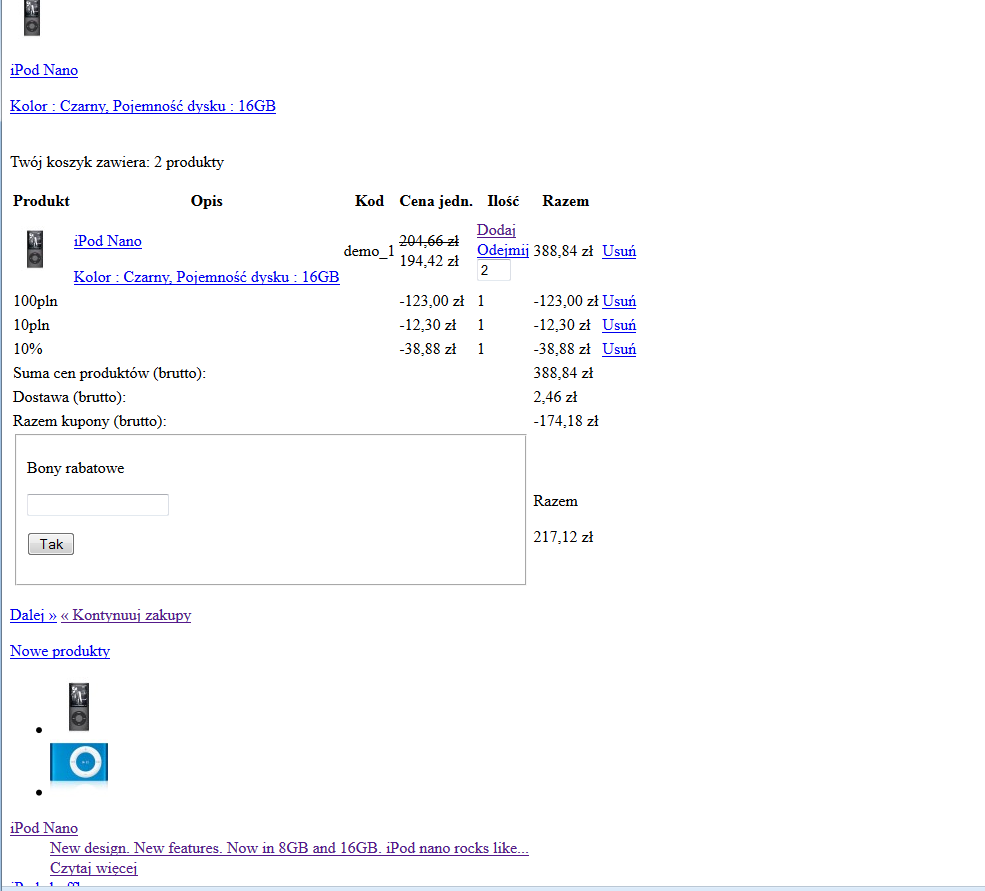985x891 pixels.
Task: Click the Suma cen produktów (brutto) label
Action: click(109, 373)
